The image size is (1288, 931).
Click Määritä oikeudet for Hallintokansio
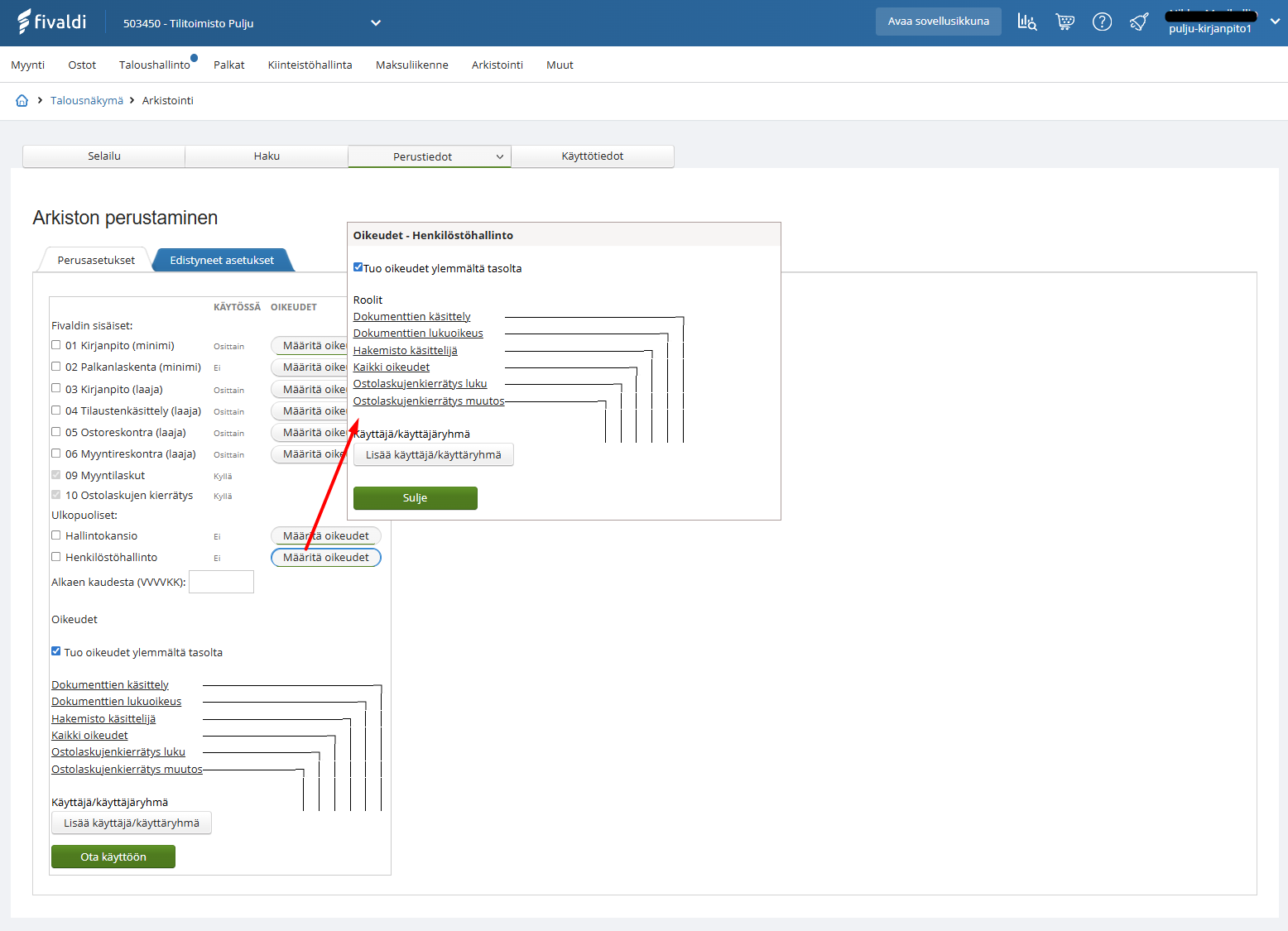[x=326, y=536]
